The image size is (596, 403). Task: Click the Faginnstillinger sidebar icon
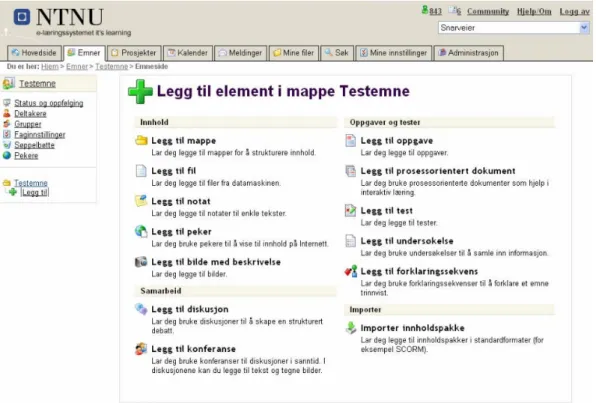[x=7, y=134]
